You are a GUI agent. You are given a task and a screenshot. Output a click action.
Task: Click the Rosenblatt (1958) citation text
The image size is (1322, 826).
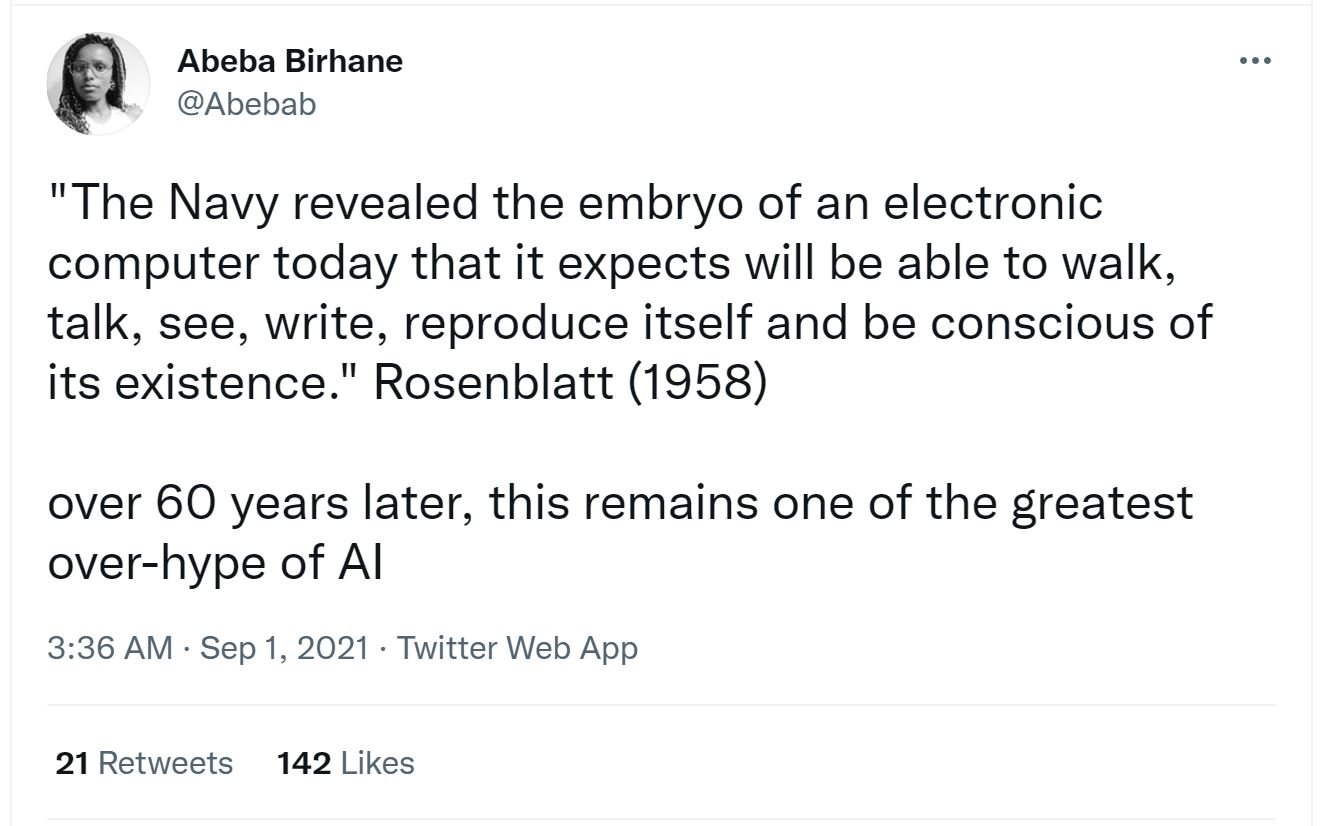569,383
